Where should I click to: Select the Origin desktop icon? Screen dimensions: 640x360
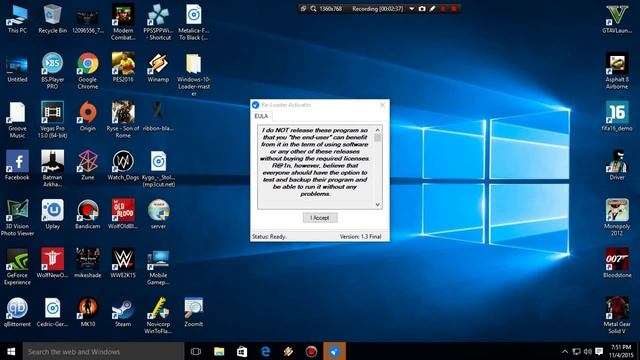(x=88, y=117)
